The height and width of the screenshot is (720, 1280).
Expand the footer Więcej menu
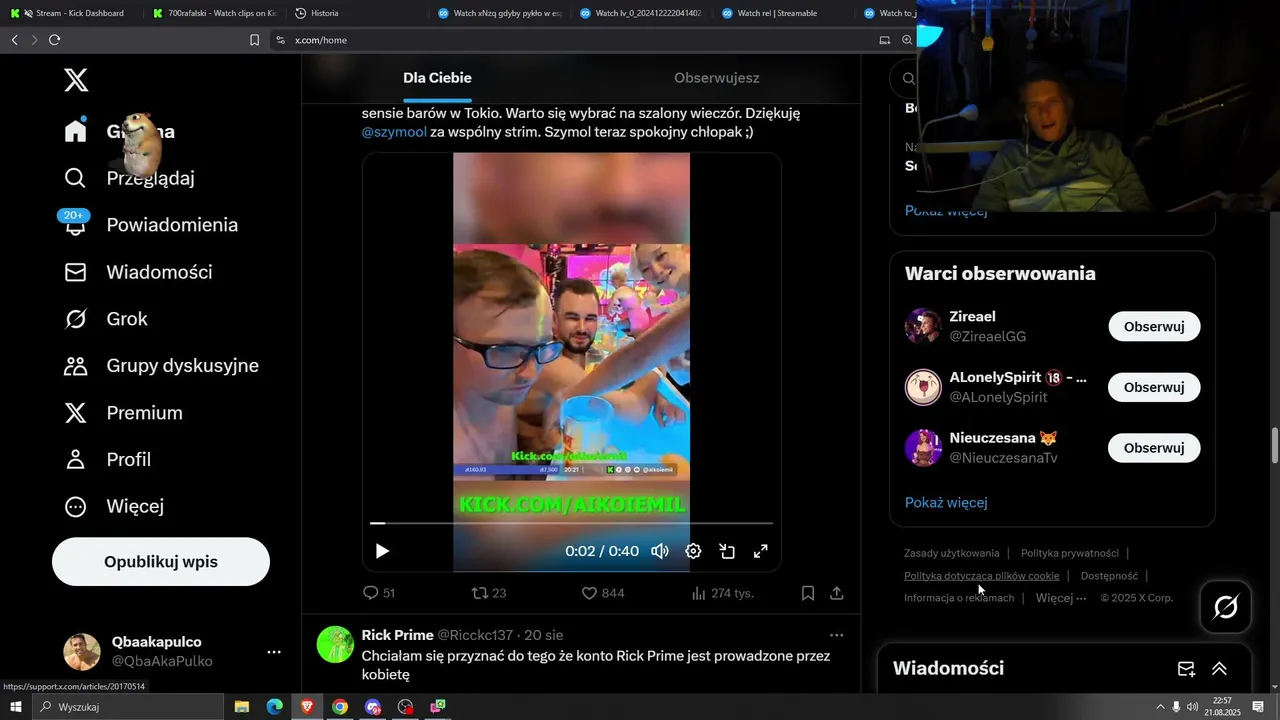tap(1061, 598)
